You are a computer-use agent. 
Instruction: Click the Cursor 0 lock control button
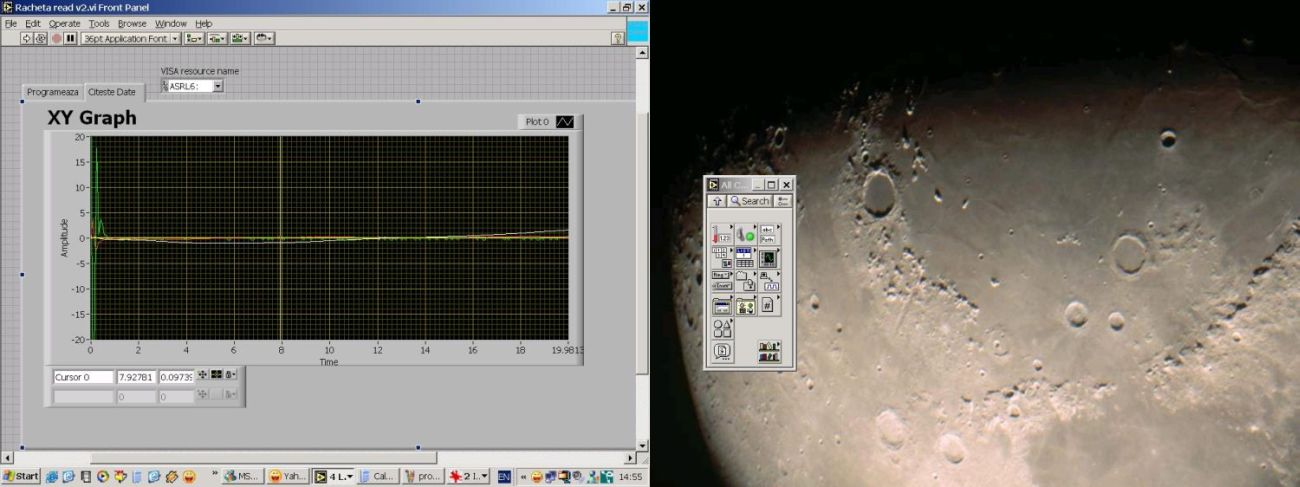[231, 376]
